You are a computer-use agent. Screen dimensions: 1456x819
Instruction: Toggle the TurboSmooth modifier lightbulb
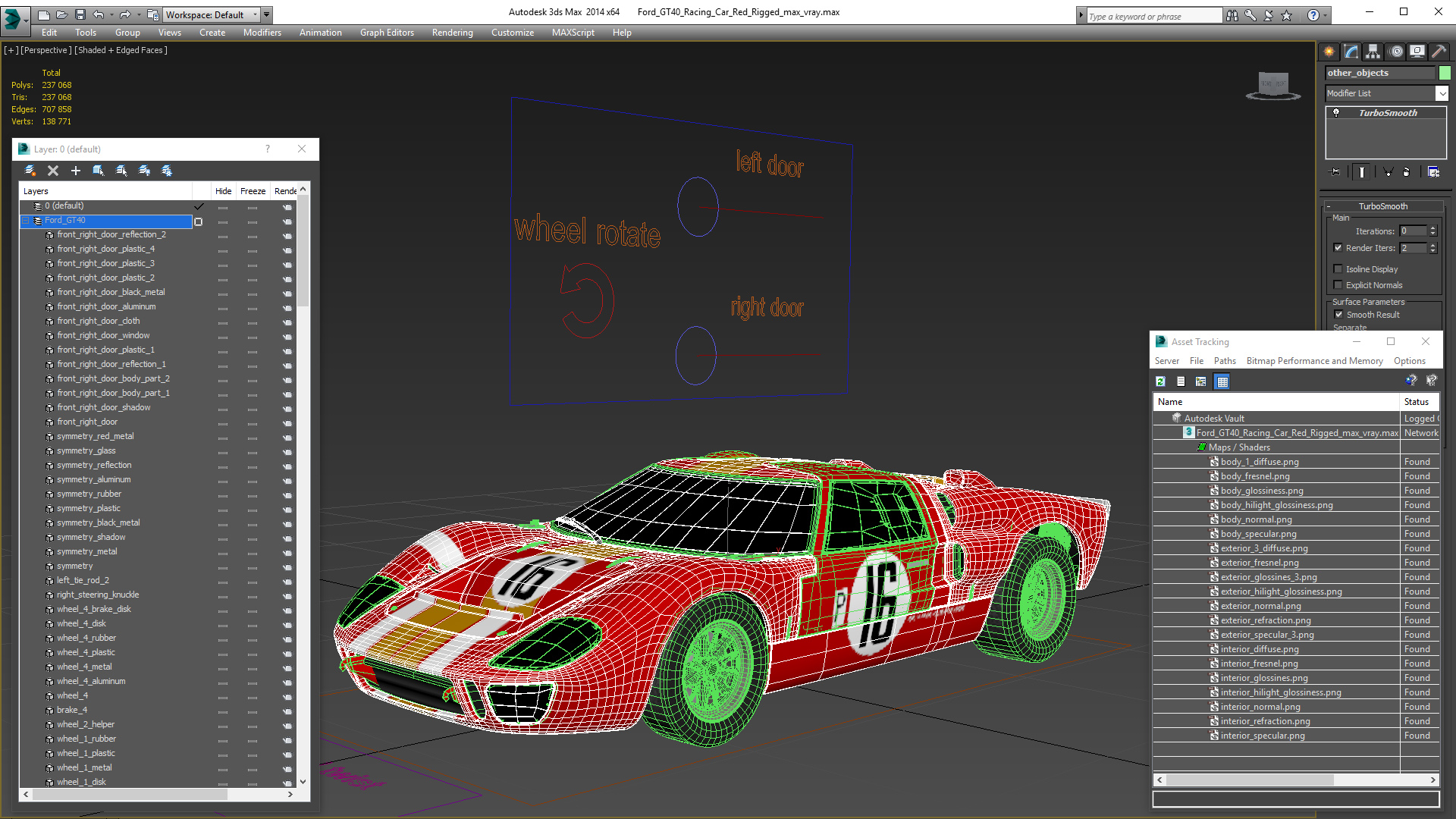1336,113
